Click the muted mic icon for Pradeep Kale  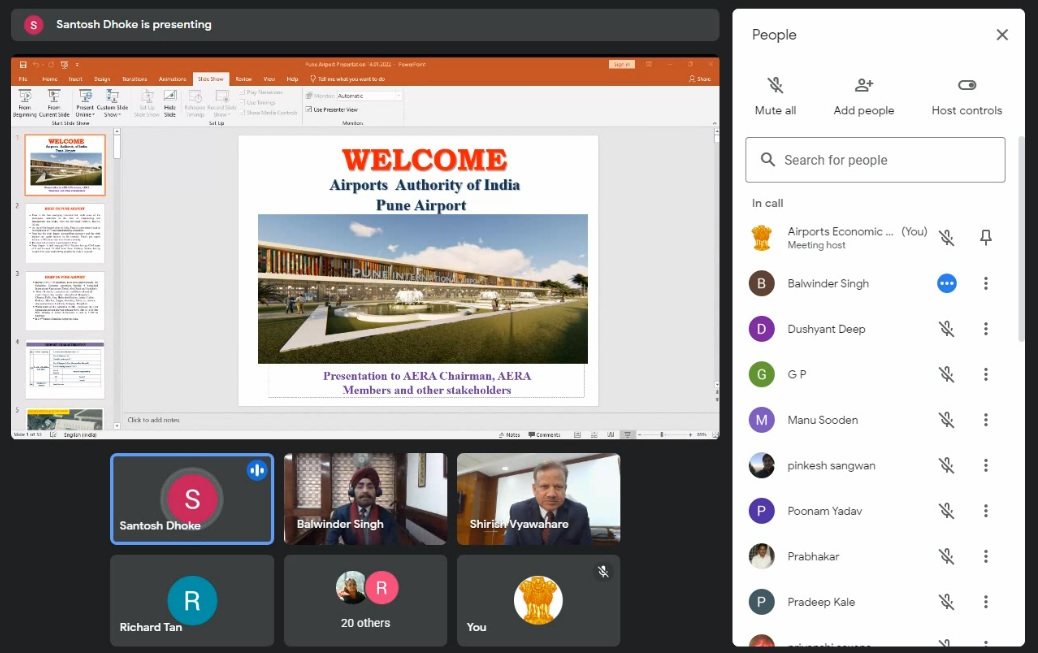(946, 602)
